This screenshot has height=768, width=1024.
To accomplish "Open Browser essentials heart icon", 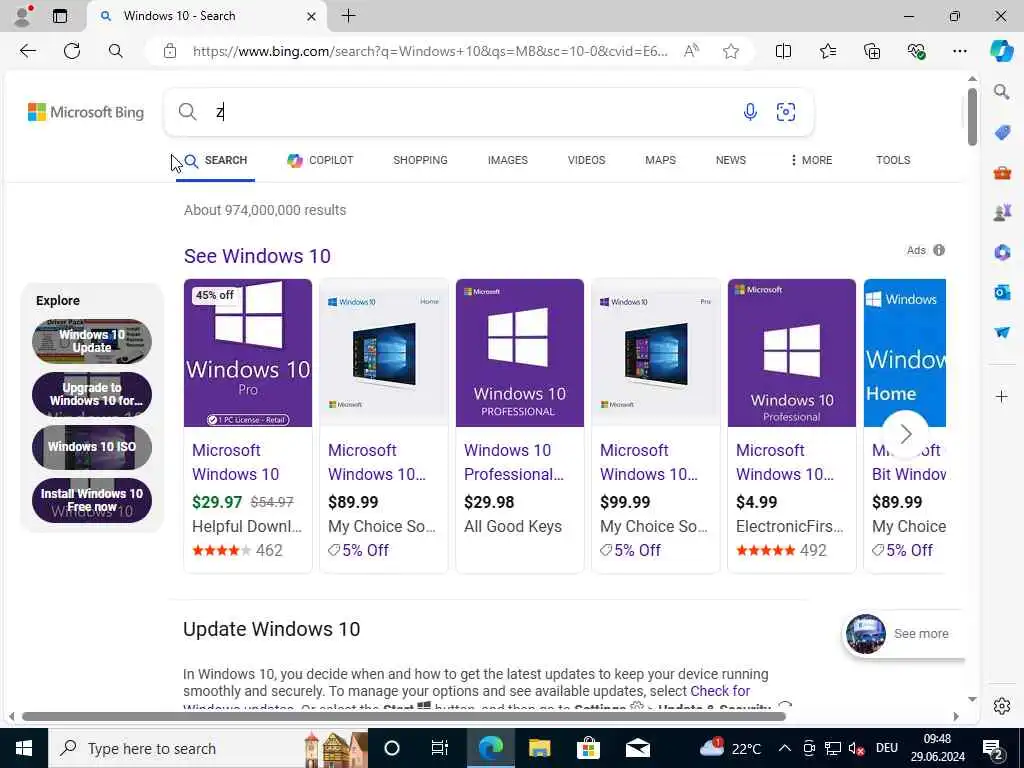I will (916, 51).
